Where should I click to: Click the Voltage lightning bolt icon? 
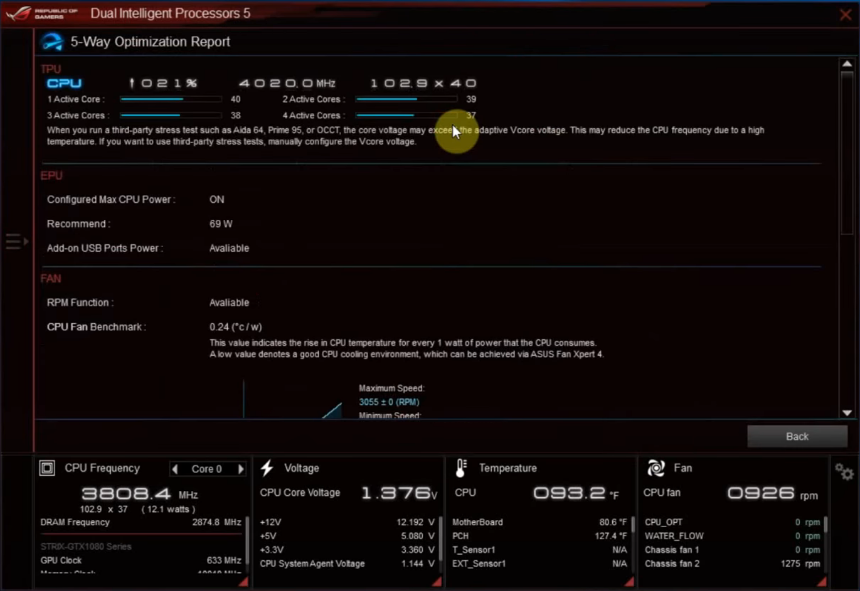267,468
